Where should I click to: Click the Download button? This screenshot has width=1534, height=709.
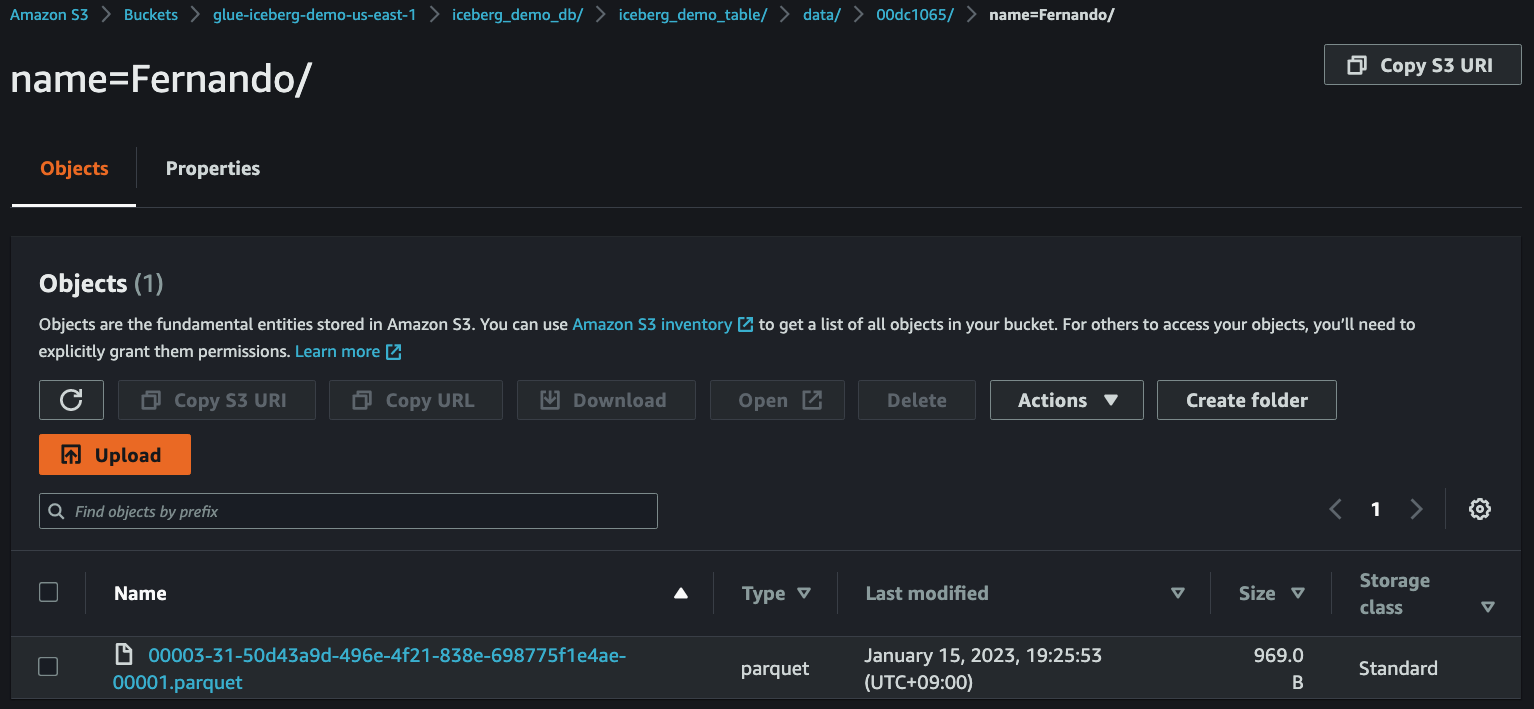coord(606,400)
